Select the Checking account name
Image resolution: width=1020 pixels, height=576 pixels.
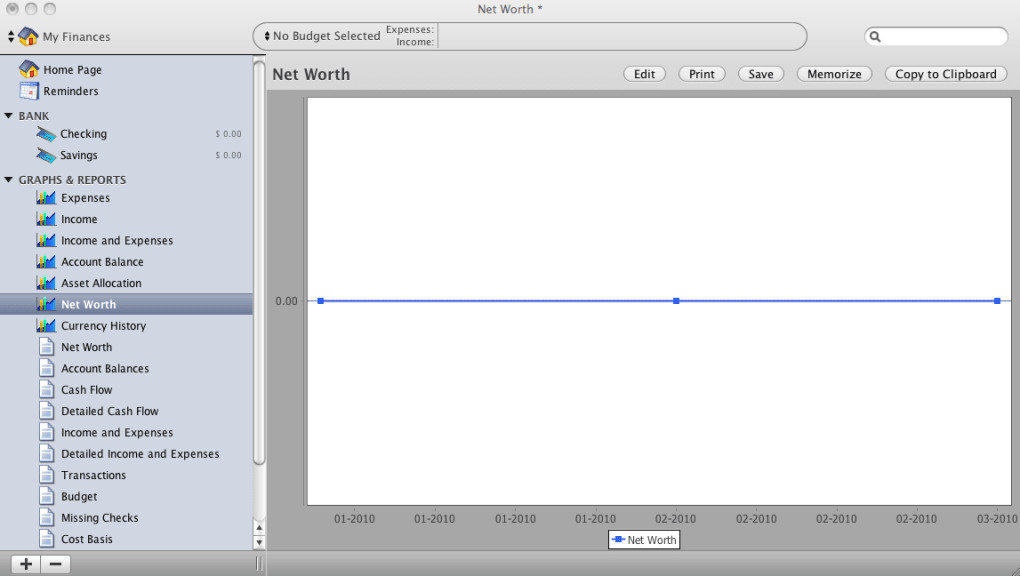coord(83,134)
